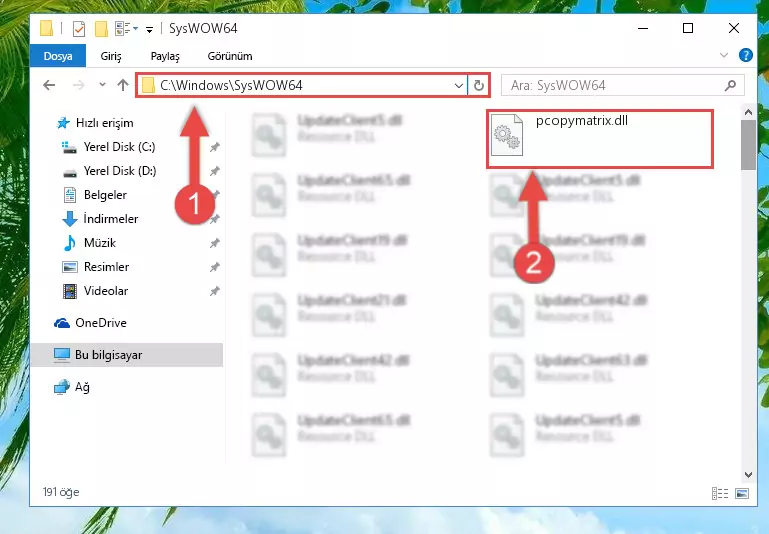Select the pcopymatrix.dll file name
Viewport: 769px width, 534px height.
click(582, 121)
